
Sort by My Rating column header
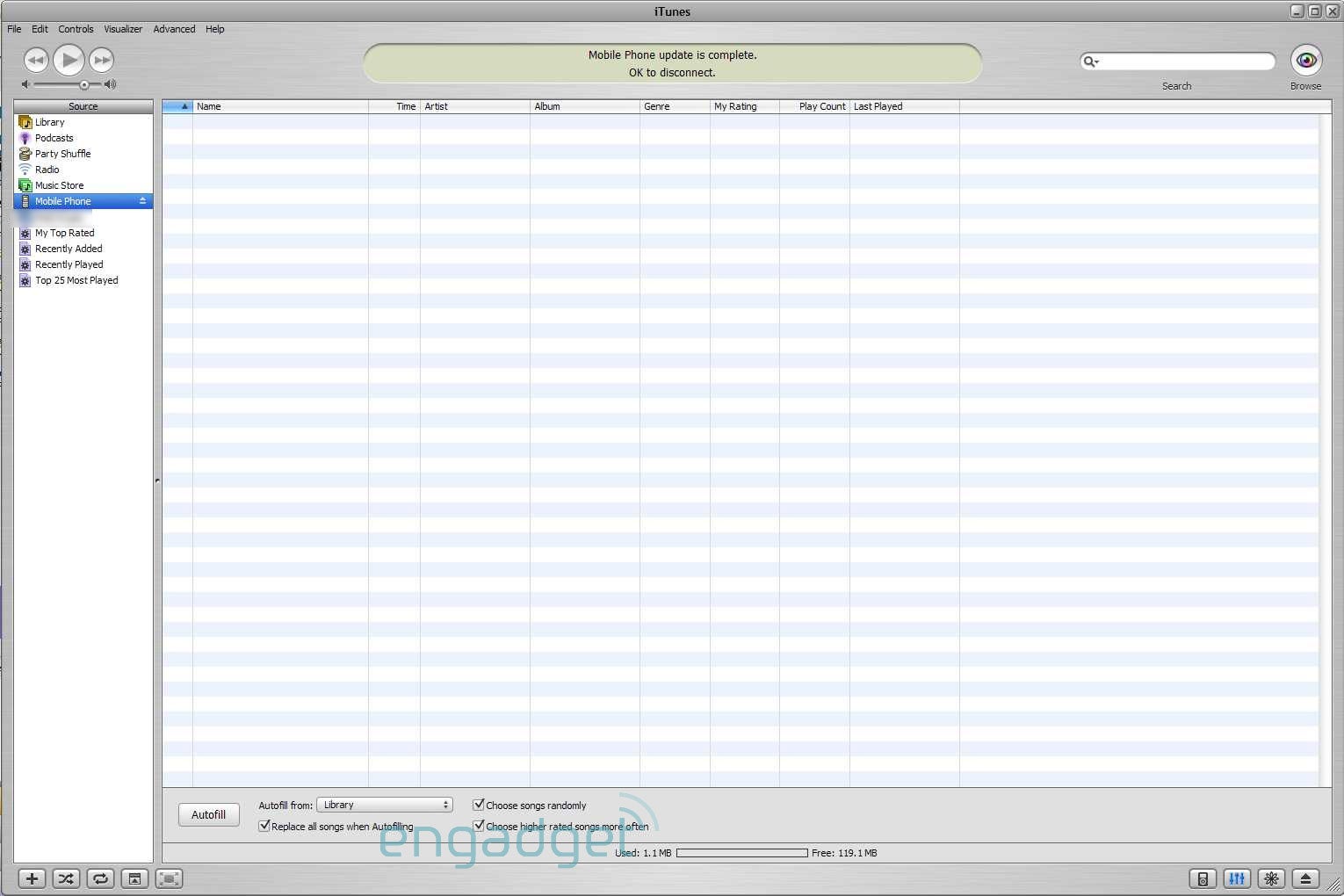coord(745,106)
